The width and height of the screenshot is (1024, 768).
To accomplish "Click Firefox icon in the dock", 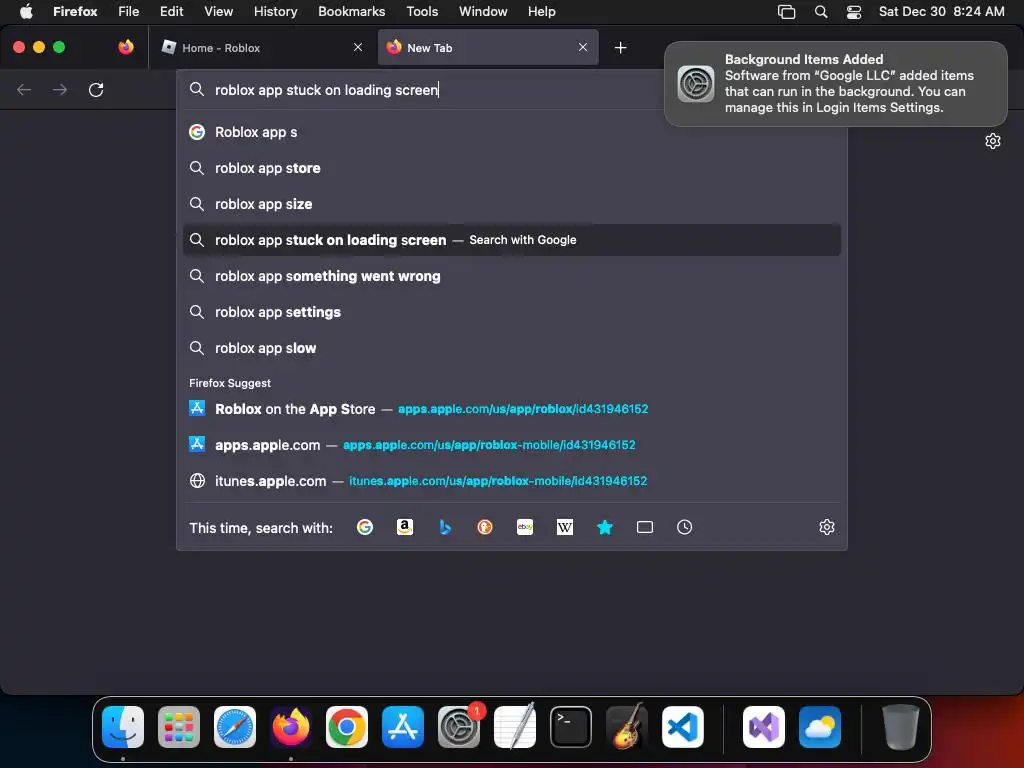I will pos(291,727).
